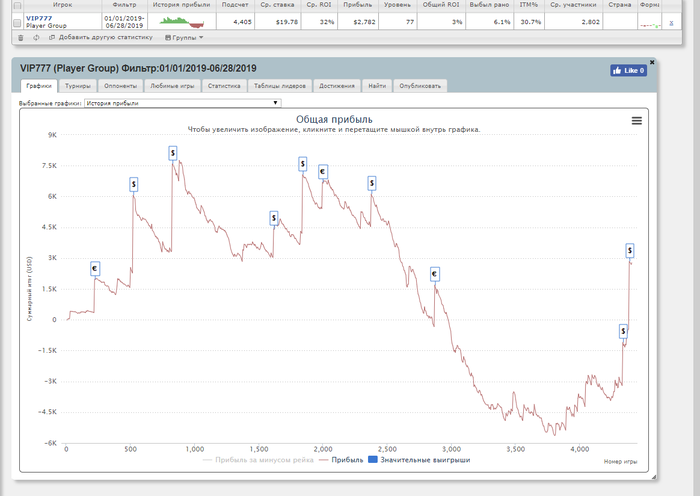Open the 'Статистика' tab
This screenshot has height=496, width=700.
224,86
